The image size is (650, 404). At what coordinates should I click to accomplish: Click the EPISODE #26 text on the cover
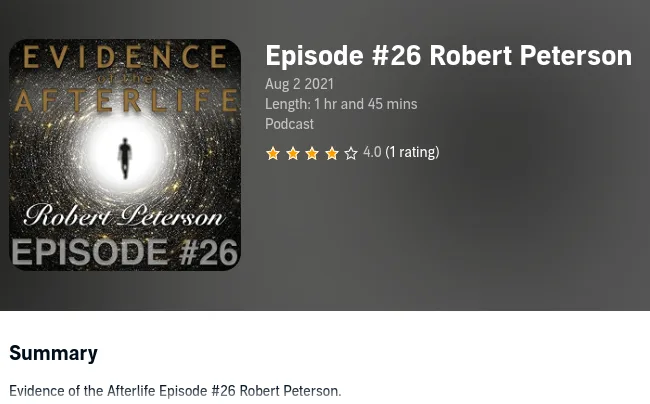click(125, 252)
